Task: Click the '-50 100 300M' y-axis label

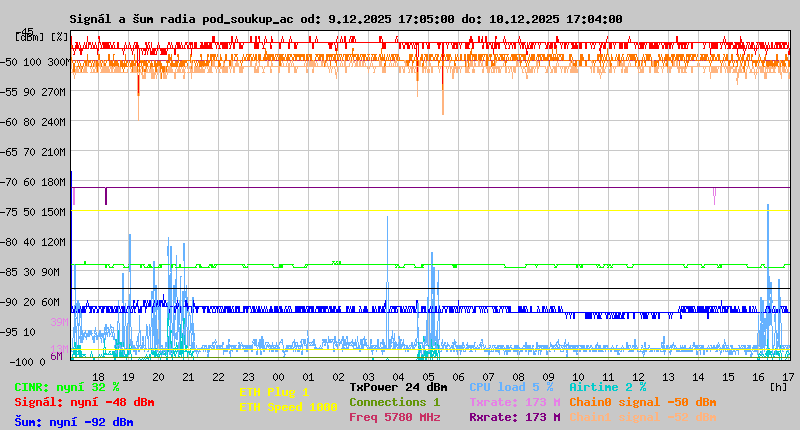Action: pos(35,62)
